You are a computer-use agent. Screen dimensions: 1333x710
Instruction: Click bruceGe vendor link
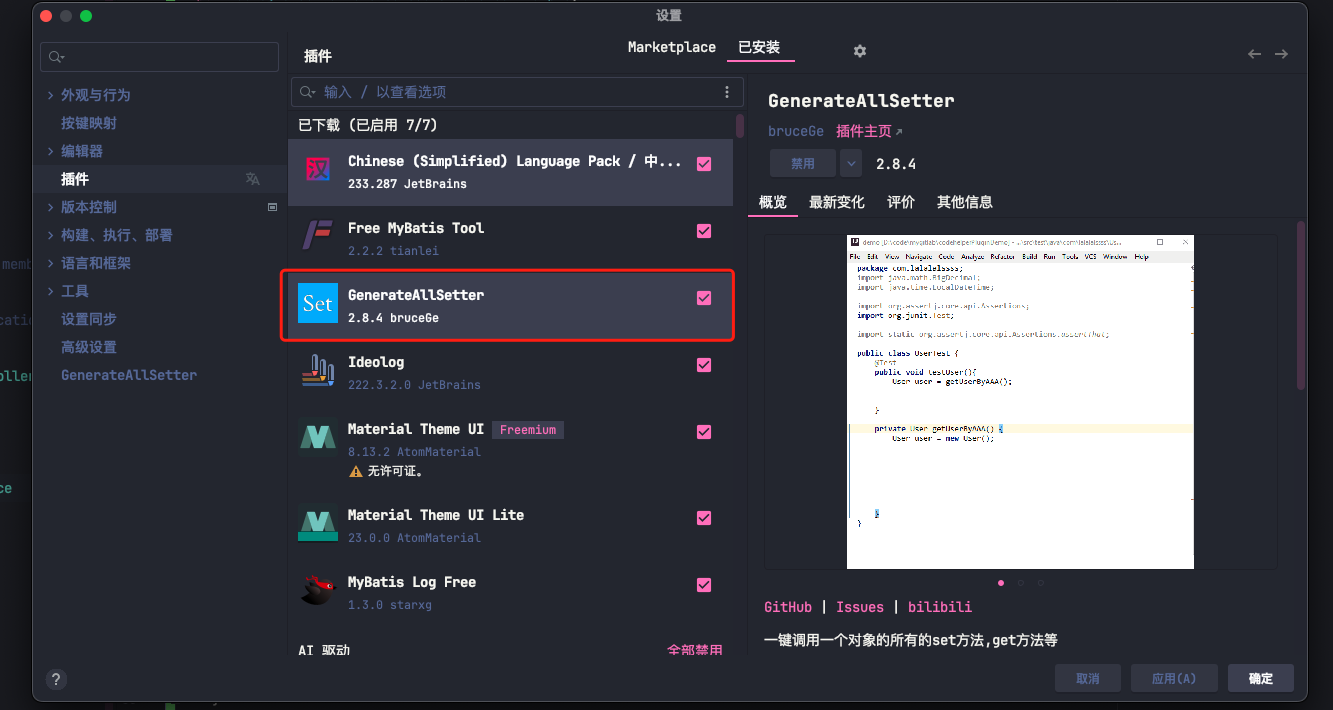click(x=796, y=131)
